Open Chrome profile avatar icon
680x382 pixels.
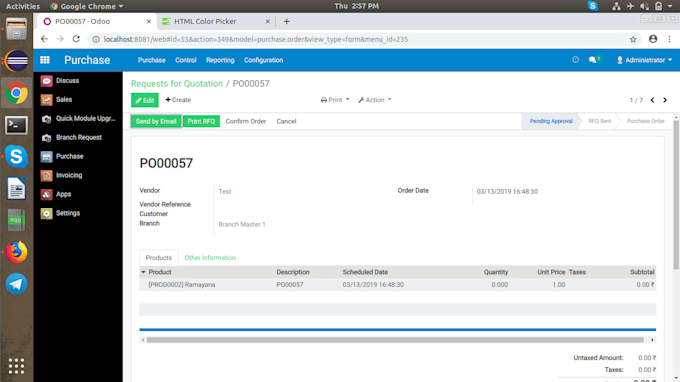pyautogui.click(x=653, y=39)
